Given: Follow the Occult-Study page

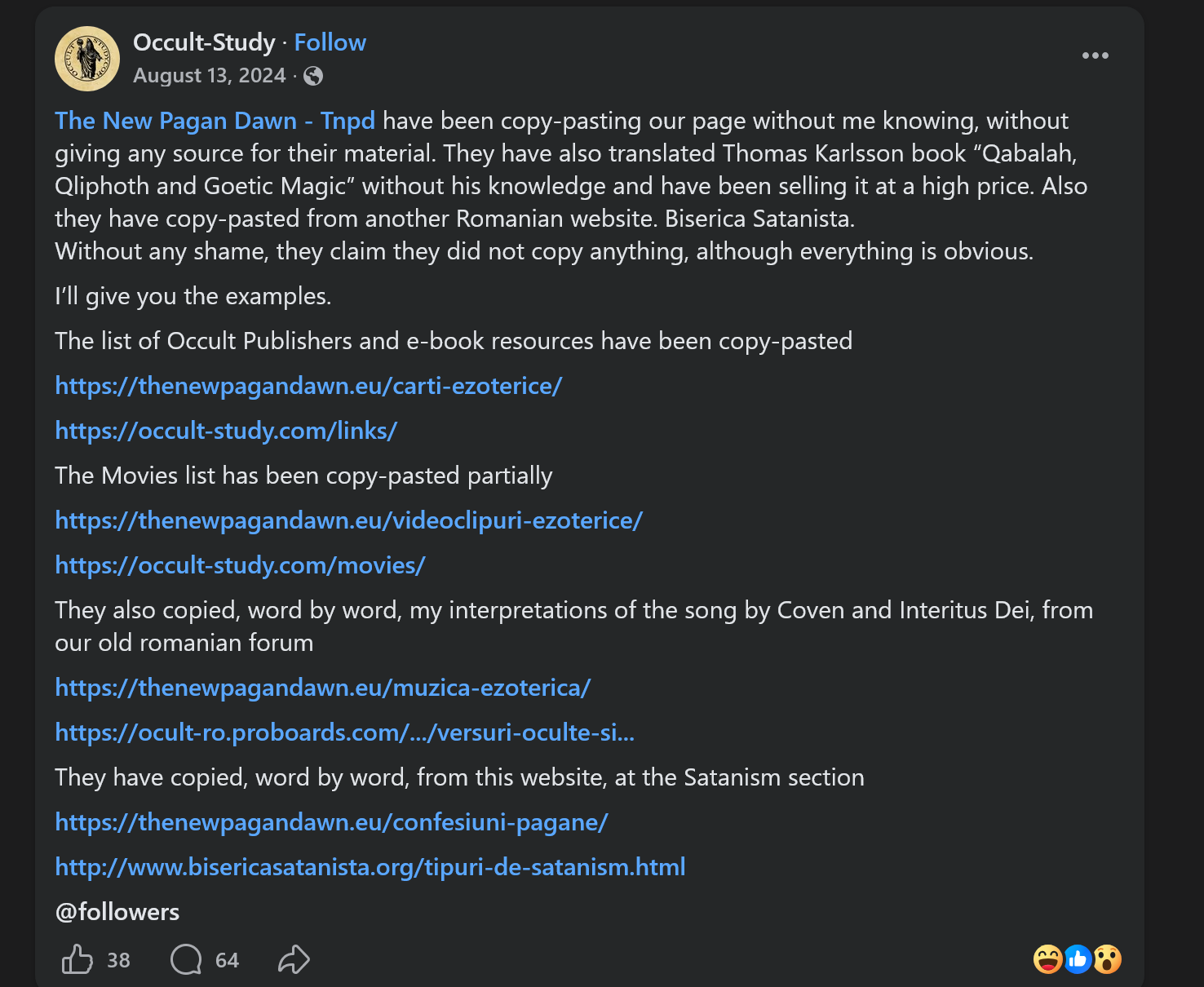Looking at the screenshot, I should click(330, 42).
